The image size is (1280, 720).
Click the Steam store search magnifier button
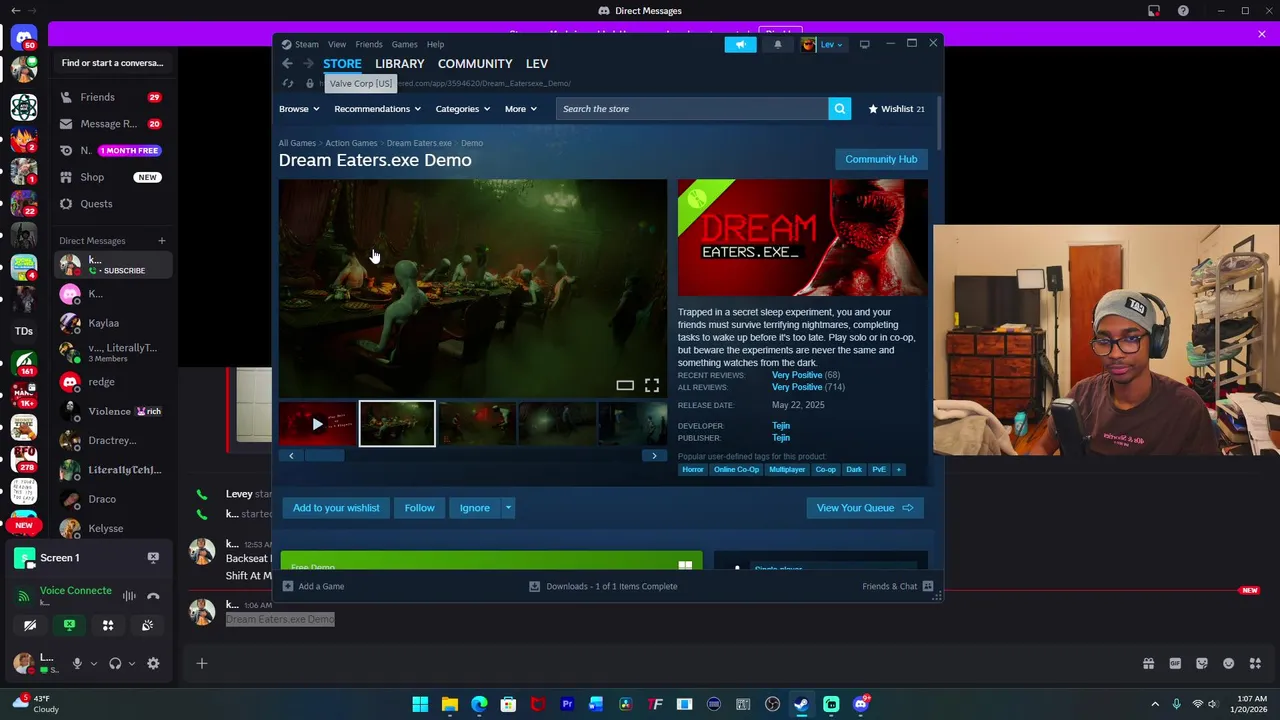840,109
